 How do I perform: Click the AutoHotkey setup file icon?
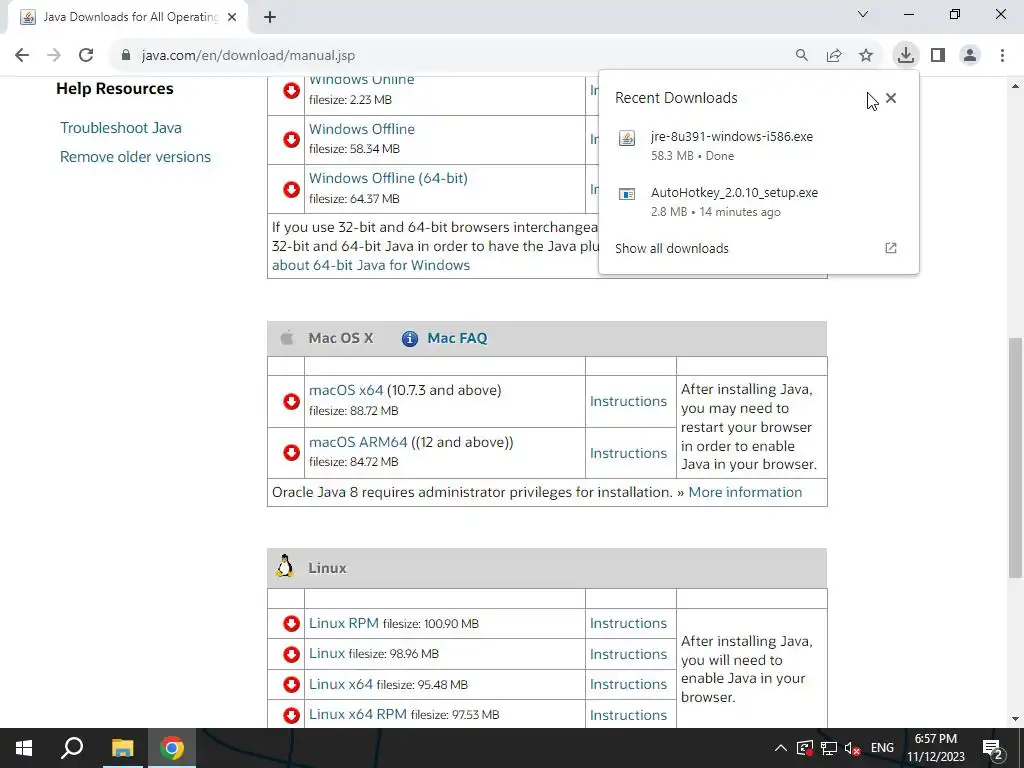click(x=627, y=194)
